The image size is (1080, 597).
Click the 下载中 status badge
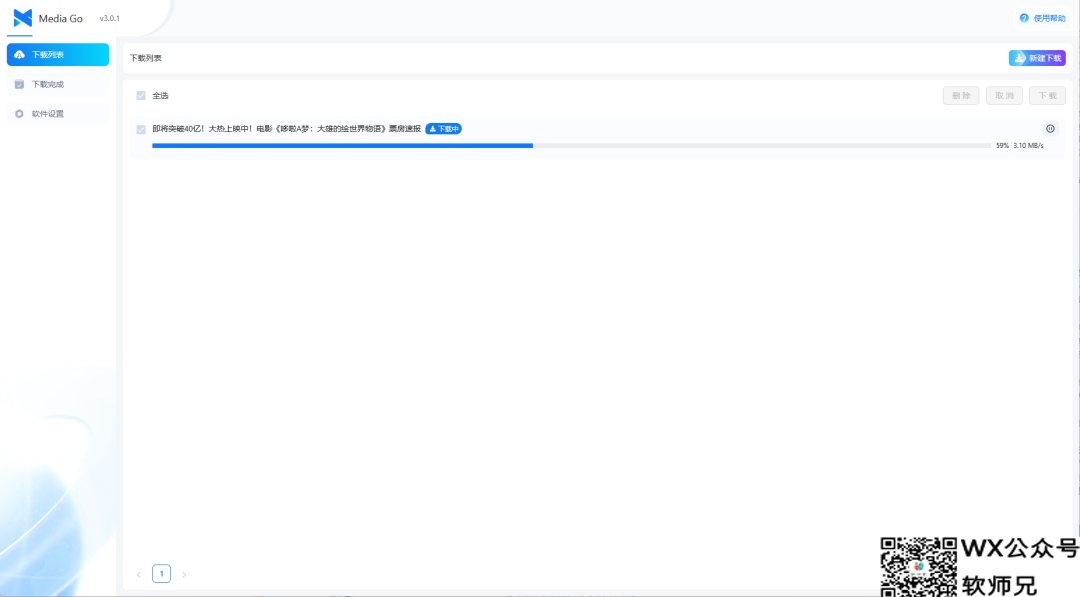coord(444,129)
